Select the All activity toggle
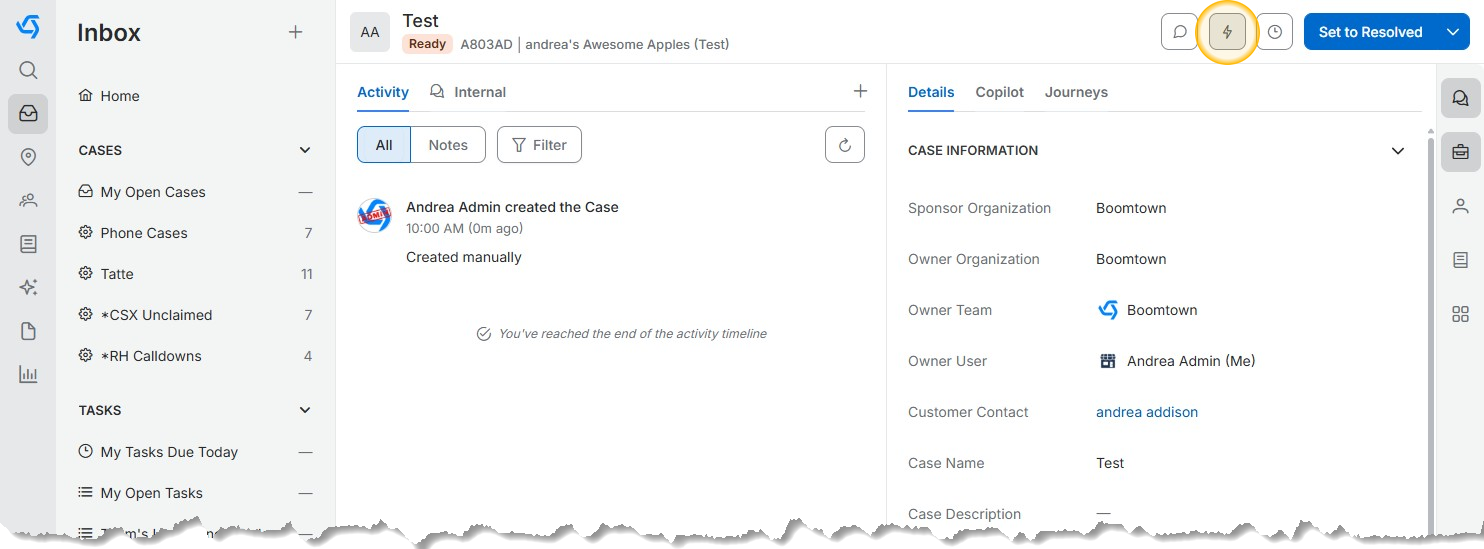The width and height of the screenshot is (1484, 549). [384, 145]
